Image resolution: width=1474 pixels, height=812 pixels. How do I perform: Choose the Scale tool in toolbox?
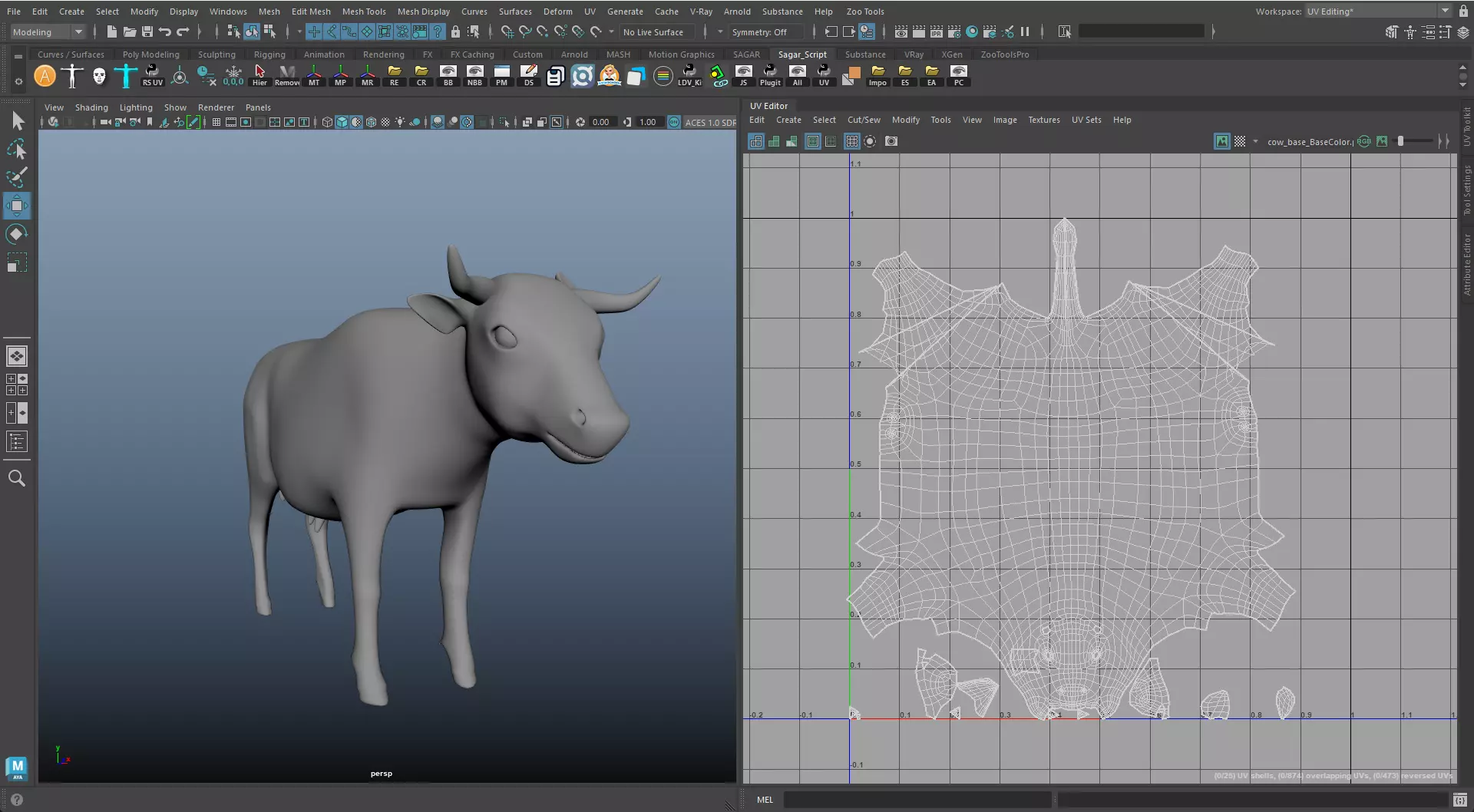pyautogui.click(x=17, y=263)
